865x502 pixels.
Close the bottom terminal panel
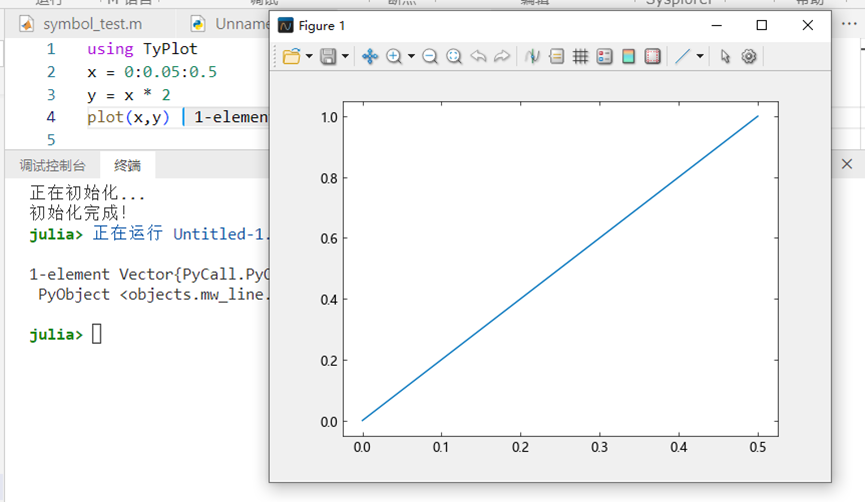click(847, 164)
